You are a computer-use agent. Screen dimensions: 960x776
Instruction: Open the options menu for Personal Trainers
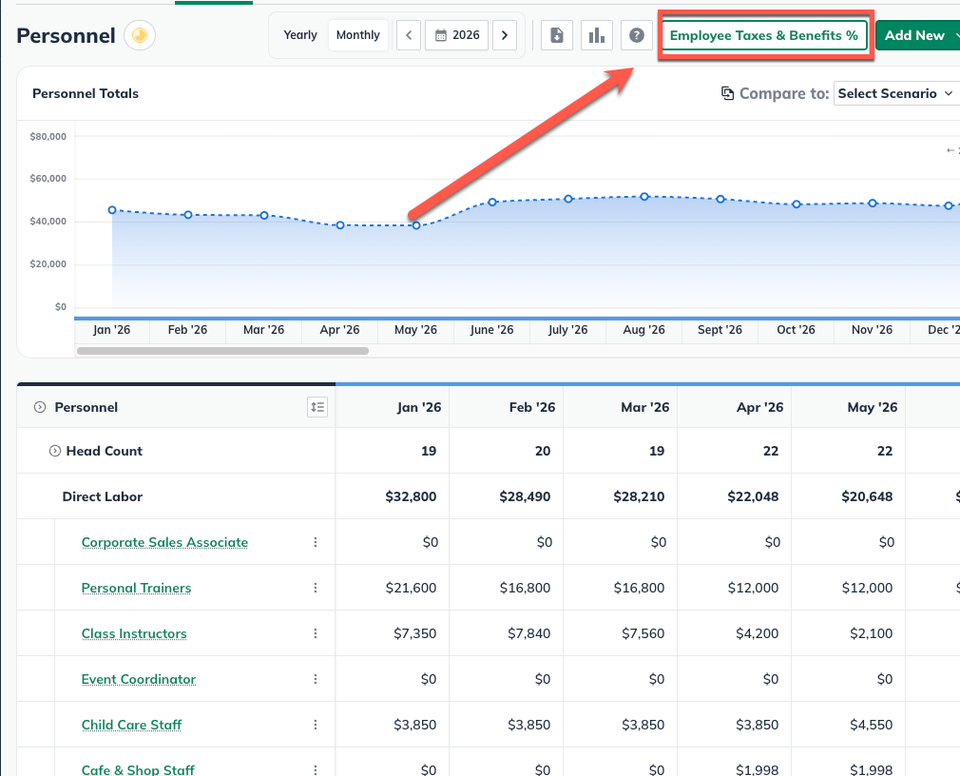(315, 588)
